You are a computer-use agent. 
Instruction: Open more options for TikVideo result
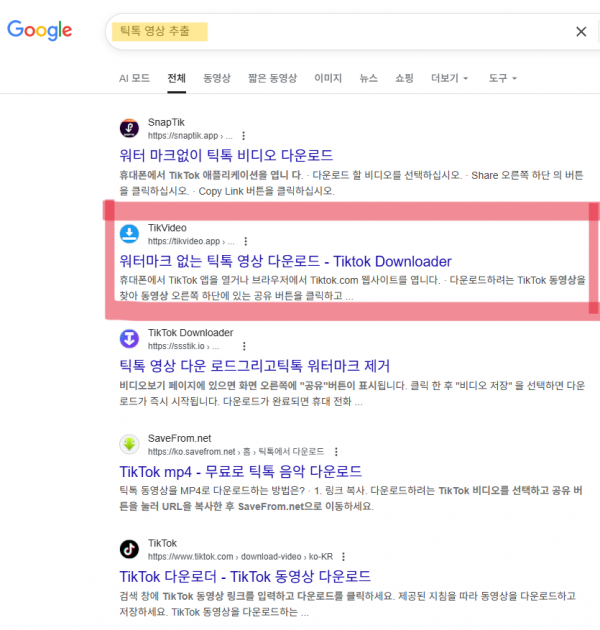[x=246, y=241]
